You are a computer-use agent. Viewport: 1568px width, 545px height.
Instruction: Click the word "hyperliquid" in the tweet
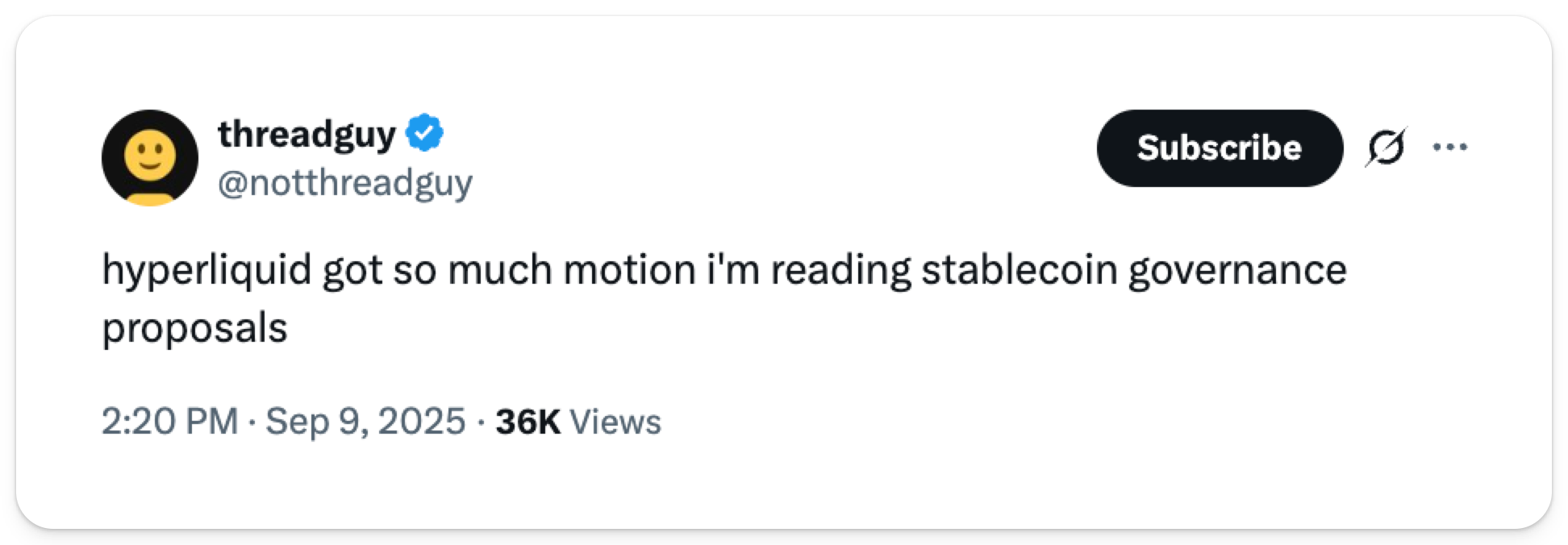[206, 270]
